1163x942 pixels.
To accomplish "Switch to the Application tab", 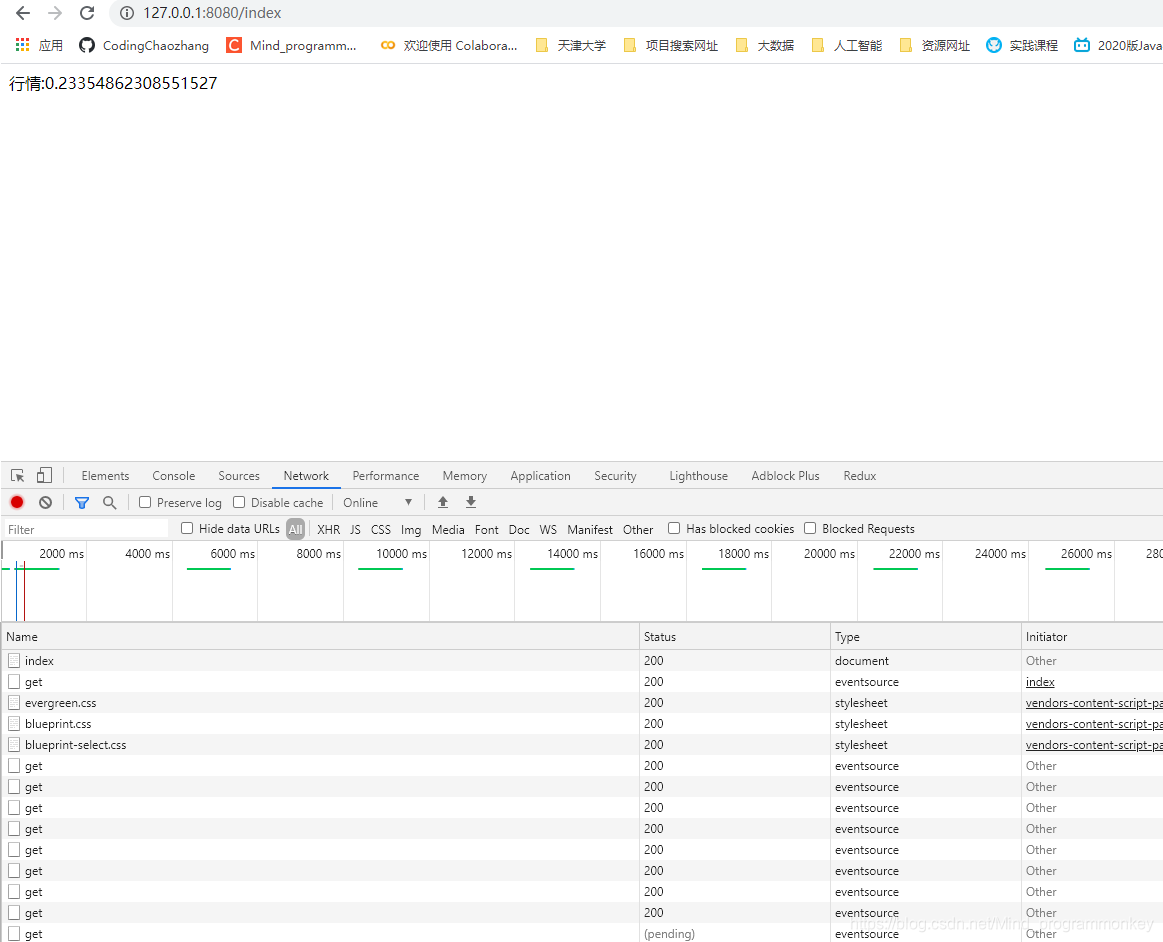I will [x=541, y=475].
